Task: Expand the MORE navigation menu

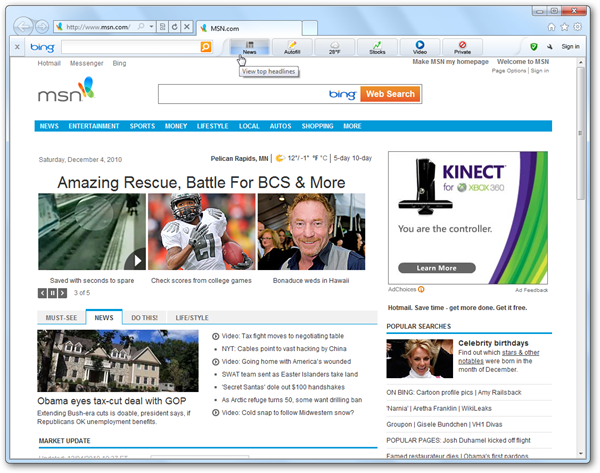Action: click(352, 127)
